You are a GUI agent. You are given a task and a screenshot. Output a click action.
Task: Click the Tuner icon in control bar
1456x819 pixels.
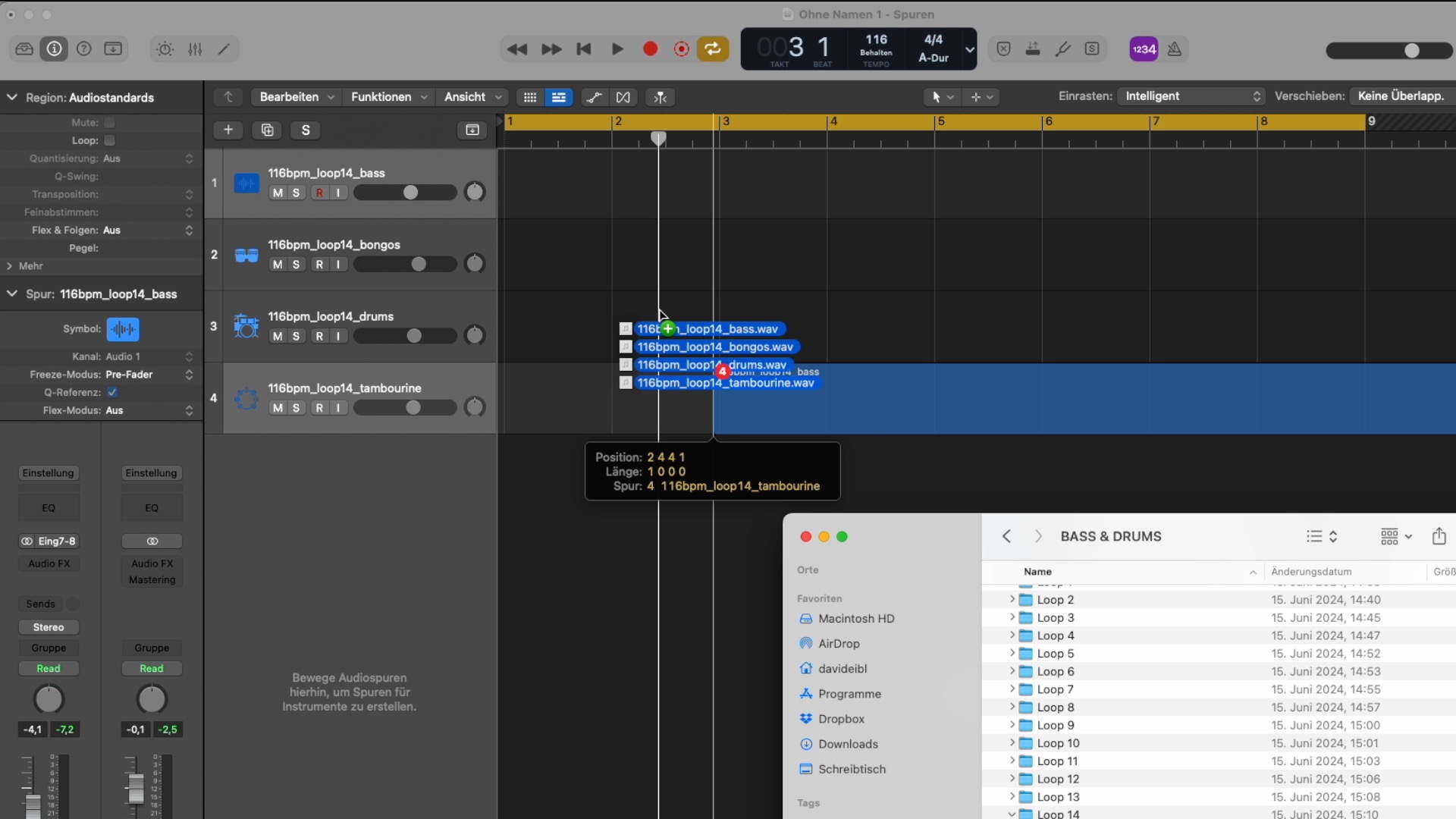[1062, 49]
